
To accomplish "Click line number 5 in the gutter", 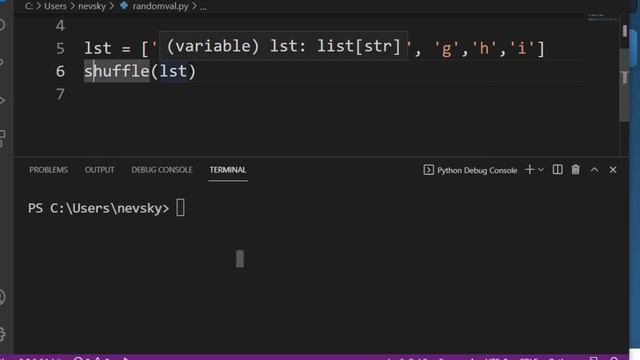I will (x=60, y=49).
